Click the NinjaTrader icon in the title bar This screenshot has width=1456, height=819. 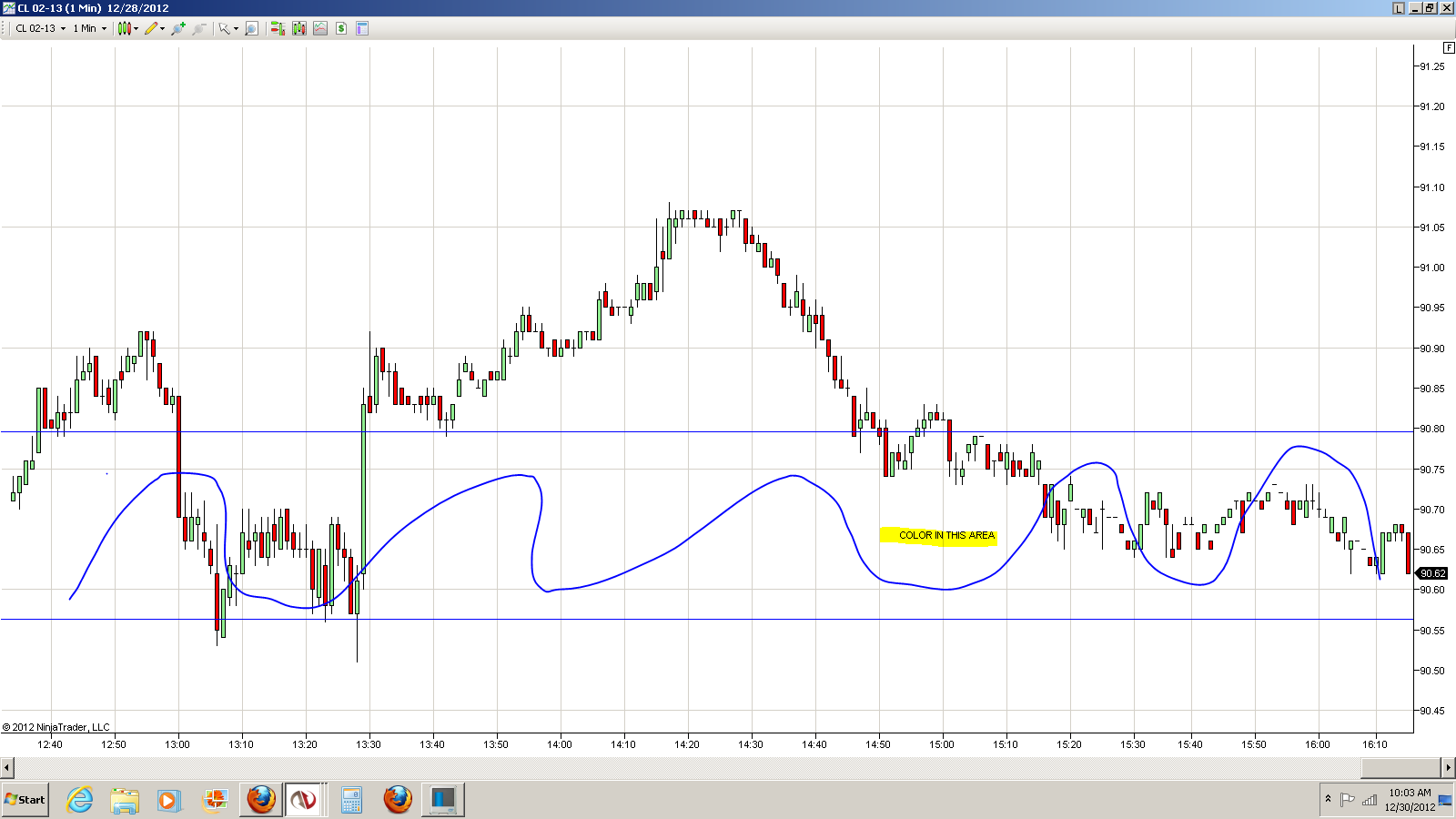[9, 8]
